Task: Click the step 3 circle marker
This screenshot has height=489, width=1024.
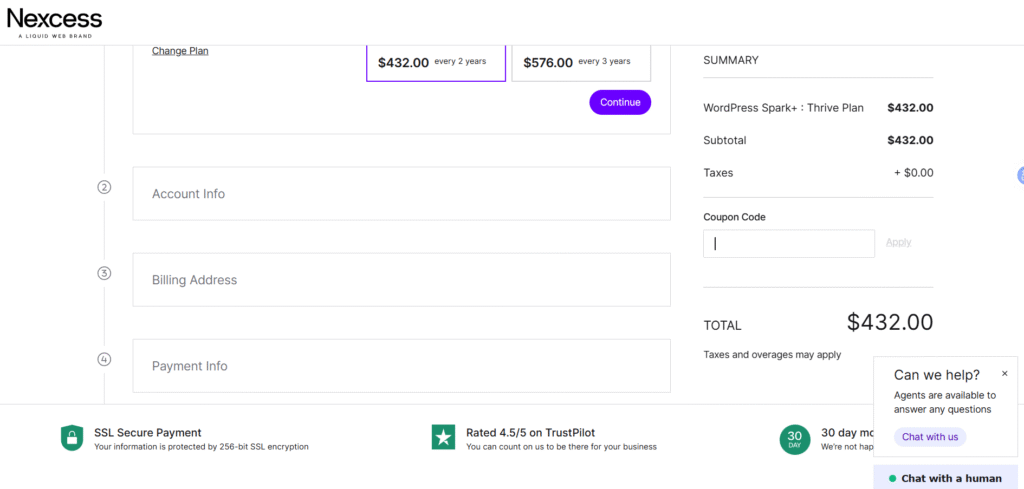Action: coord(104,273)
